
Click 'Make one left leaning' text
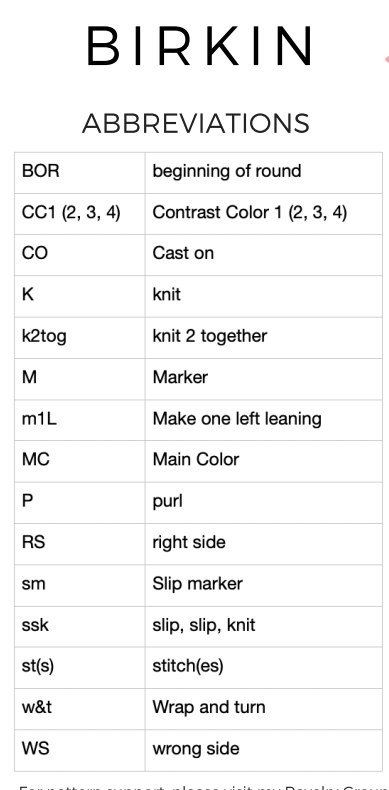click(237, 419)
